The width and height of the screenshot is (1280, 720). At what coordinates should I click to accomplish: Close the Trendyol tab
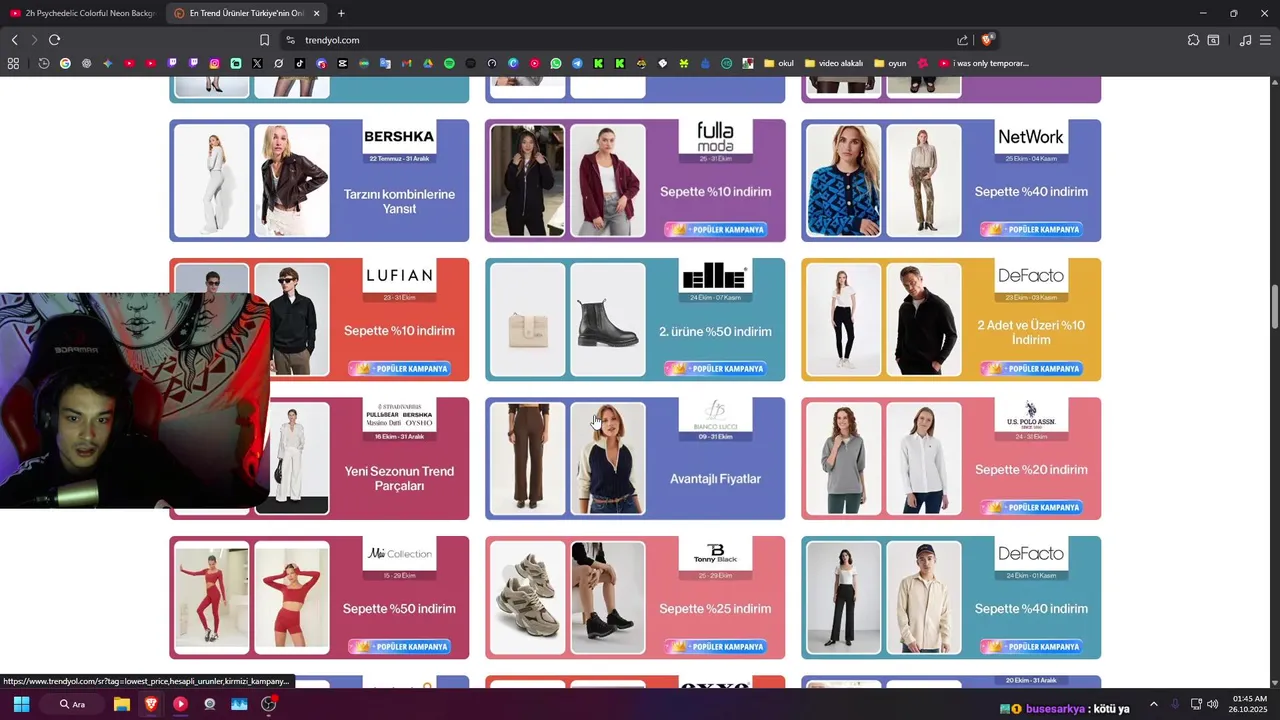(x=317, y=13)
